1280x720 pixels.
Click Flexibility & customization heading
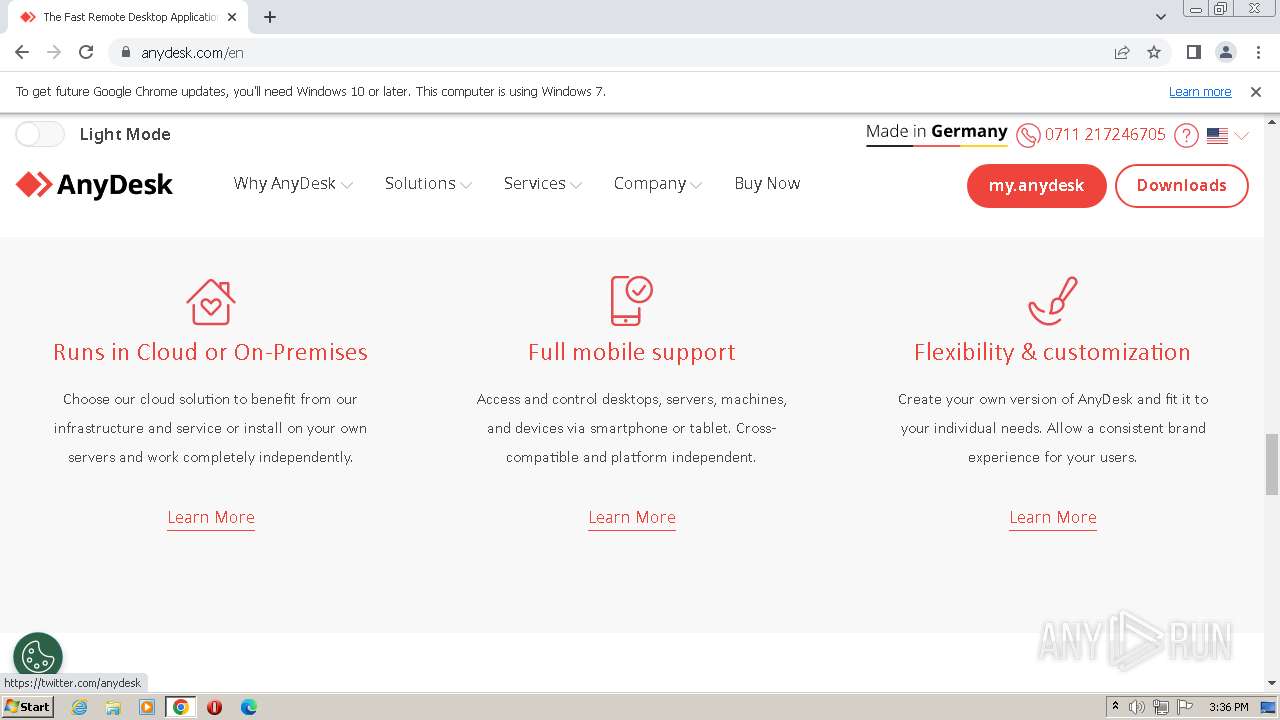(1053, 352)
